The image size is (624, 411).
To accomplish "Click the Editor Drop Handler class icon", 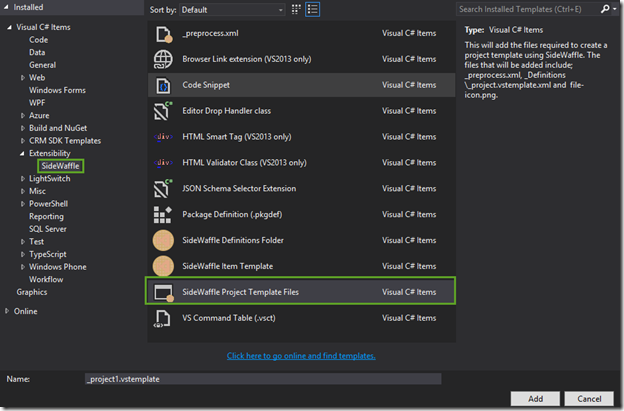I will coord(163,111).
